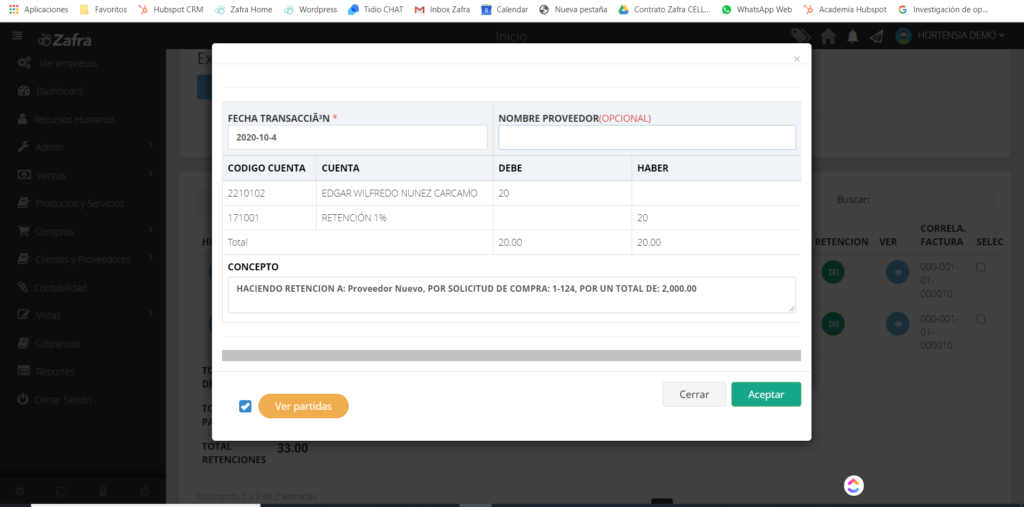The image size is (1024, 507).
Task: Click account code 2210102 cell
Action: pos(270,193)
